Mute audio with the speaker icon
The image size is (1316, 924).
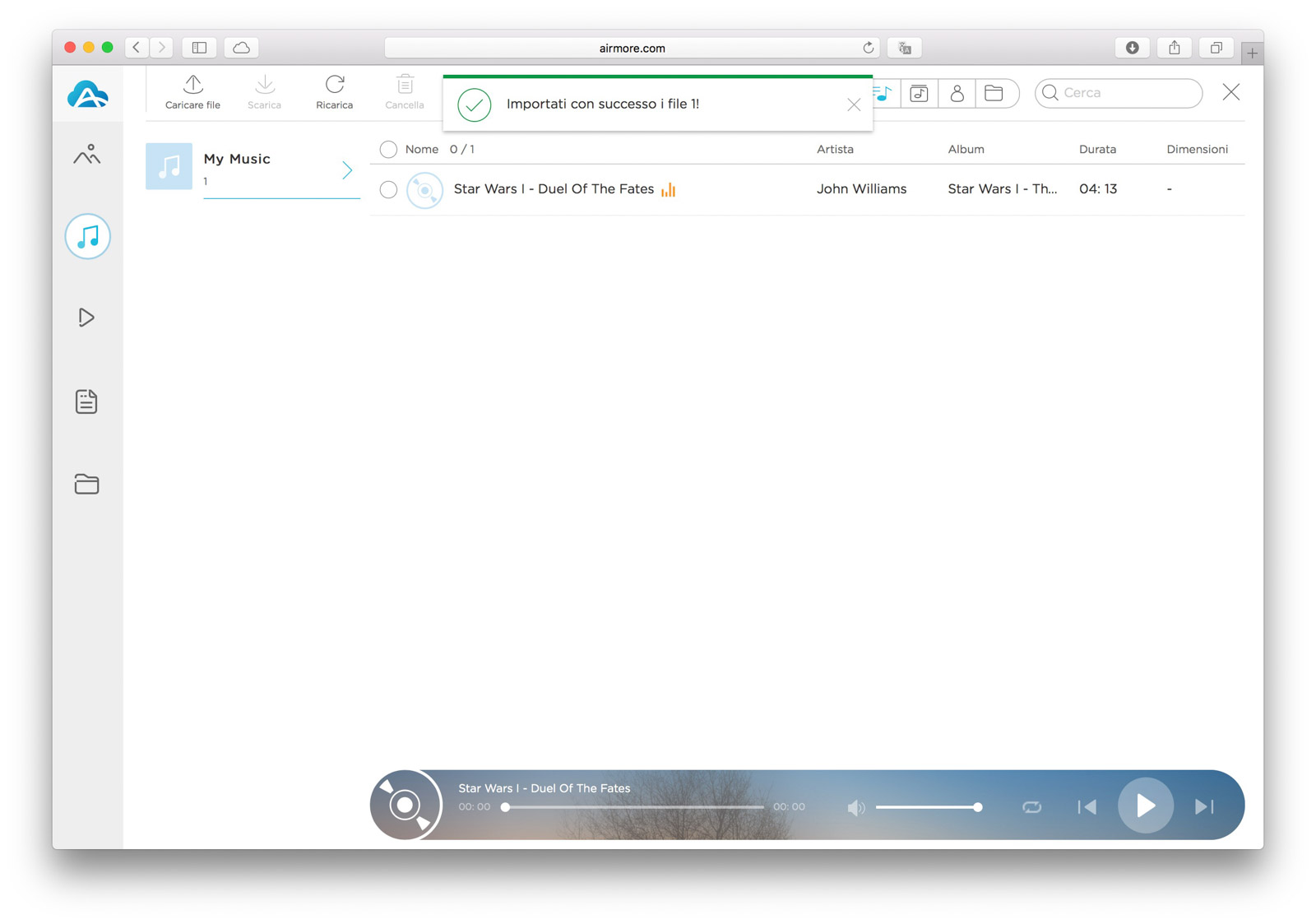pos(855,807)
